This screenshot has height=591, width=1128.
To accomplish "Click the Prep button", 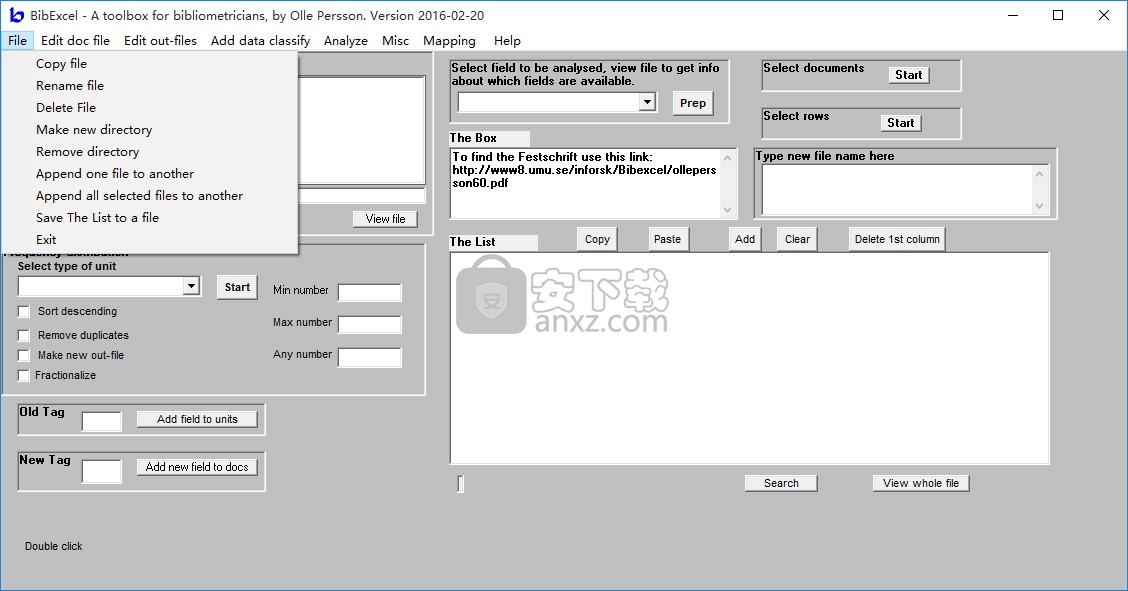I will point(693,104).
